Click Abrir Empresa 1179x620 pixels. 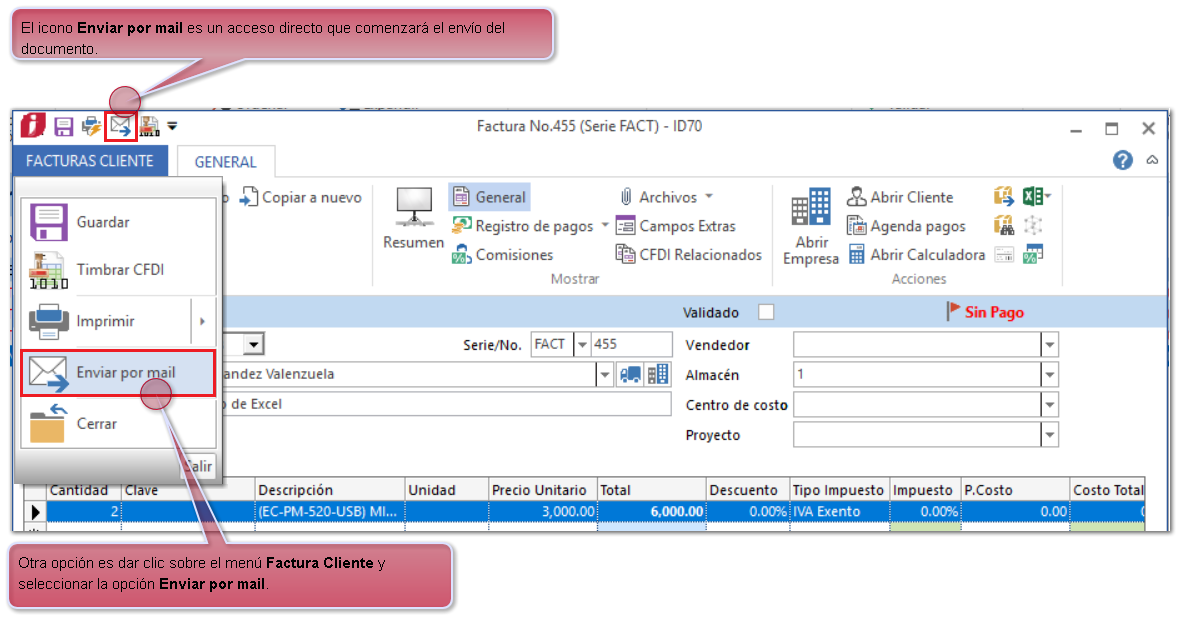(811, 227)
